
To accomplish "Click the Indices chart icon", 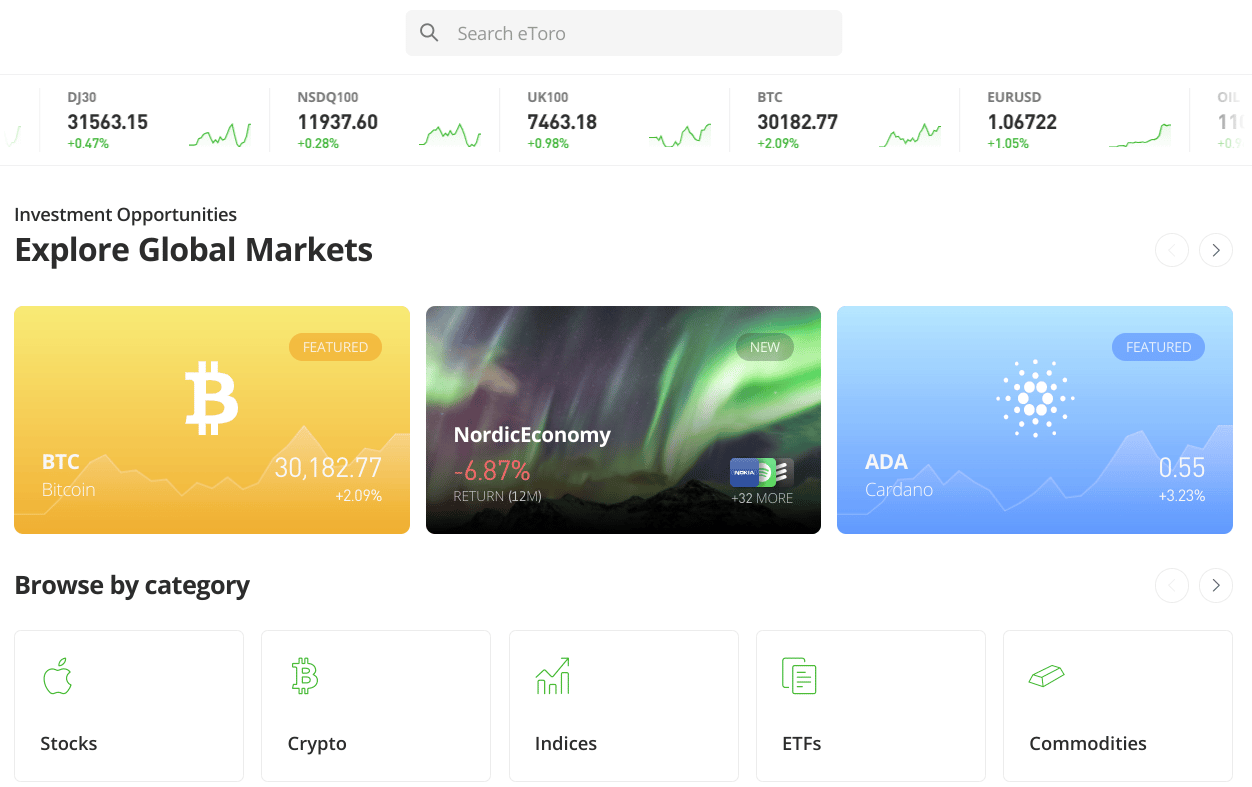I will click(x=553, y=676).
